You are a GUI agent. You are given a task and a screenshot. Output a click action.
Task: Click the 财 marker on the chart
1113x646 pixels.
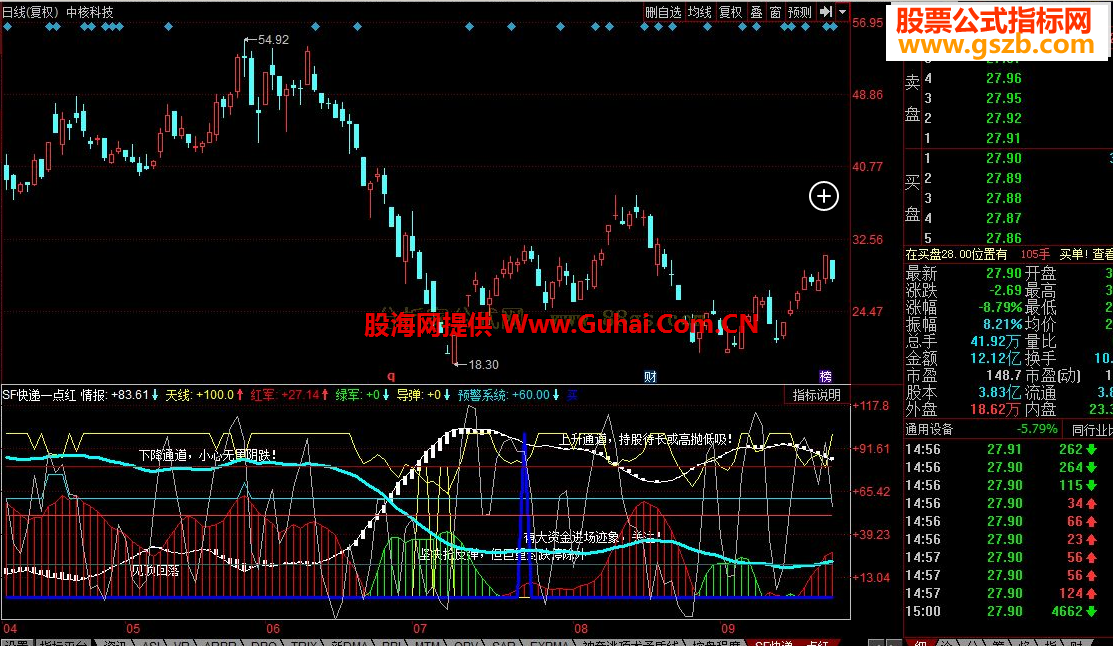650,376
